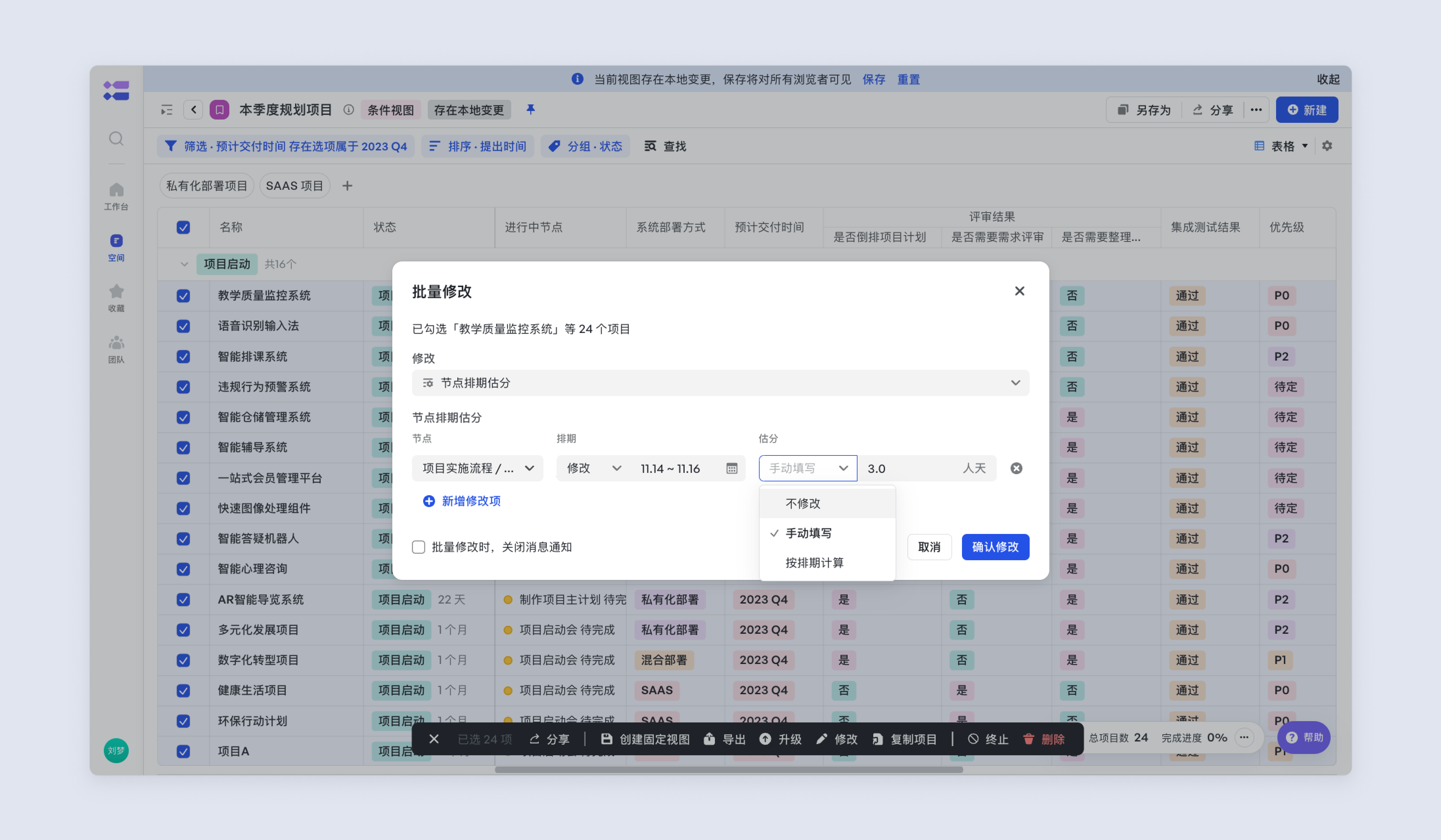1441x840 pixels.
Task: Toggle the sidebar collapse list icon
Action: tap(167, 110)
